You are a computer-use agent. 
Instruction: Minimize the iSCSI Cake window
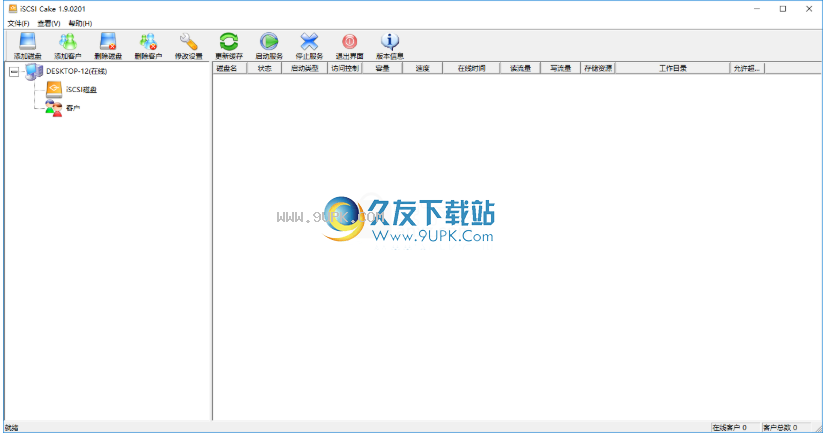tap(757, 8)
